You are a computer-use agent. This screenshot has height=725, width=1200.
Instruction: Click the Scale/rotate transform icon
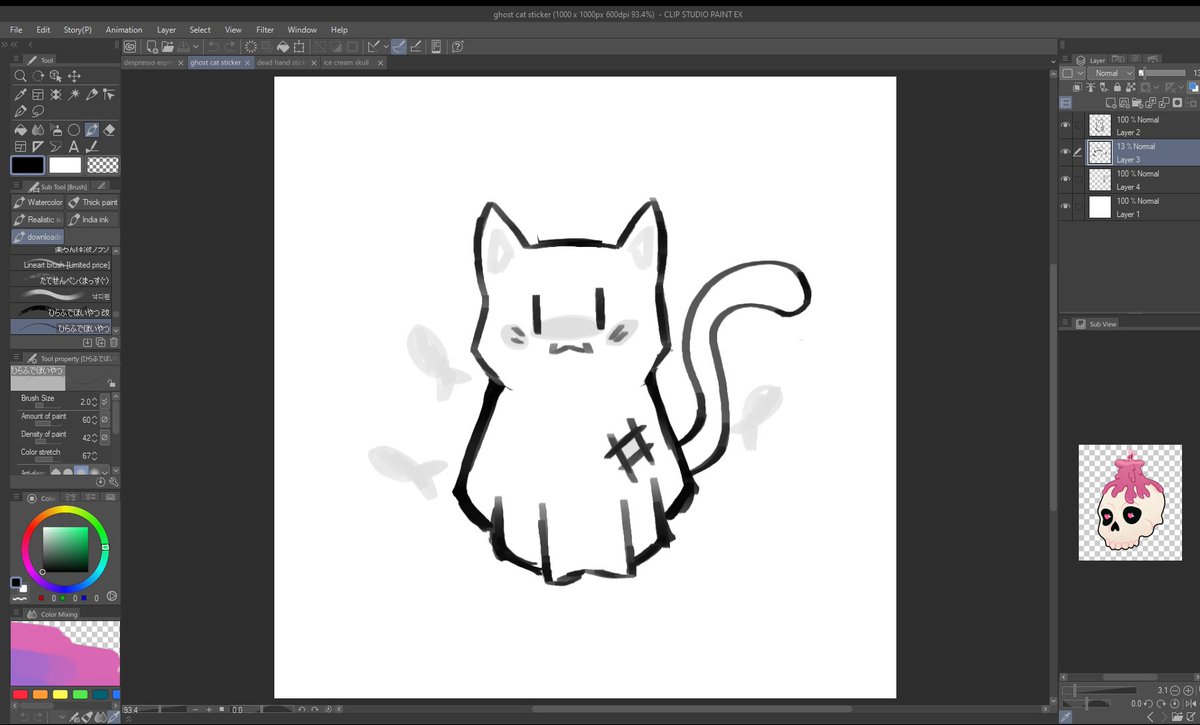[299, 46]
